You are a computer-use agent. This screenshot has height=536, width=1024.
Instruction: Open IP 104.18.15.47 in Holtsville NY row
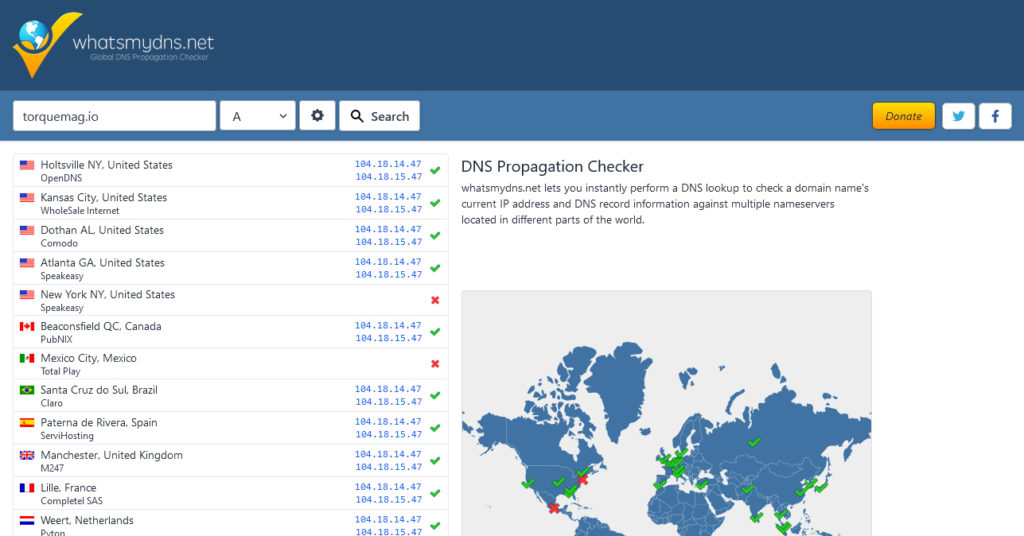388,177
